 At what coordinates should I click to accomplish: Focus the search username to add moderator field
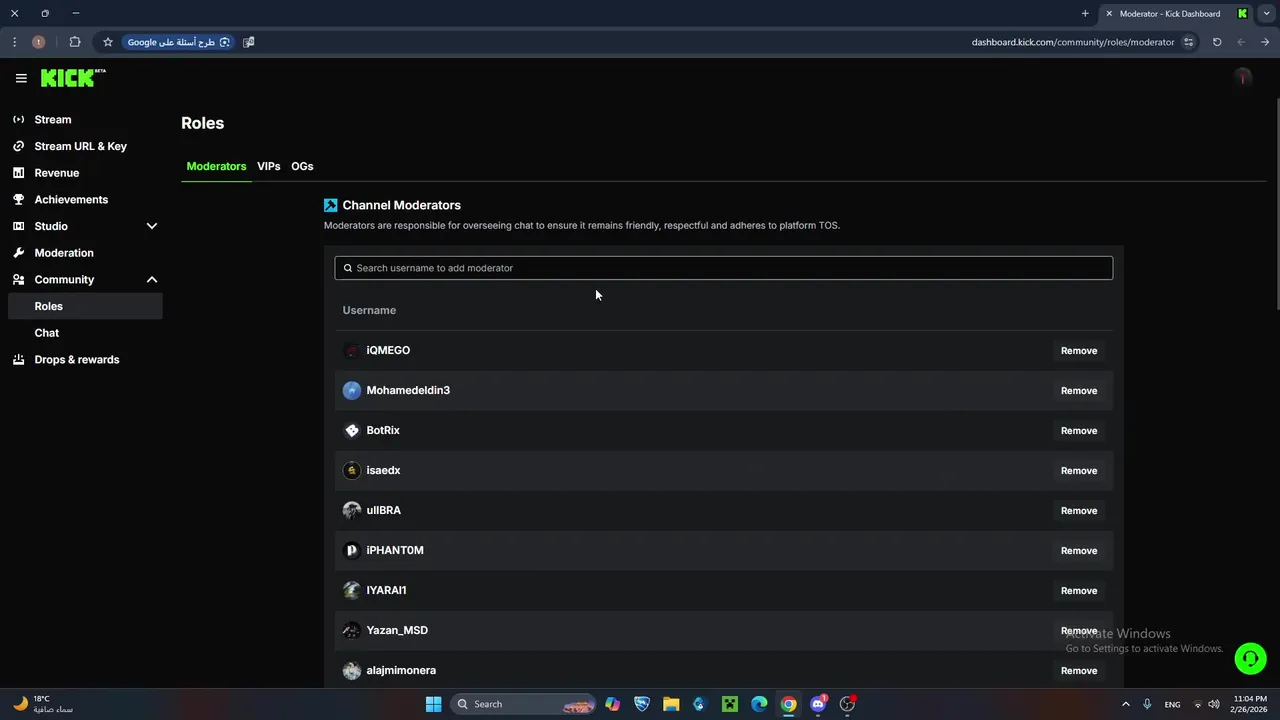723,268
